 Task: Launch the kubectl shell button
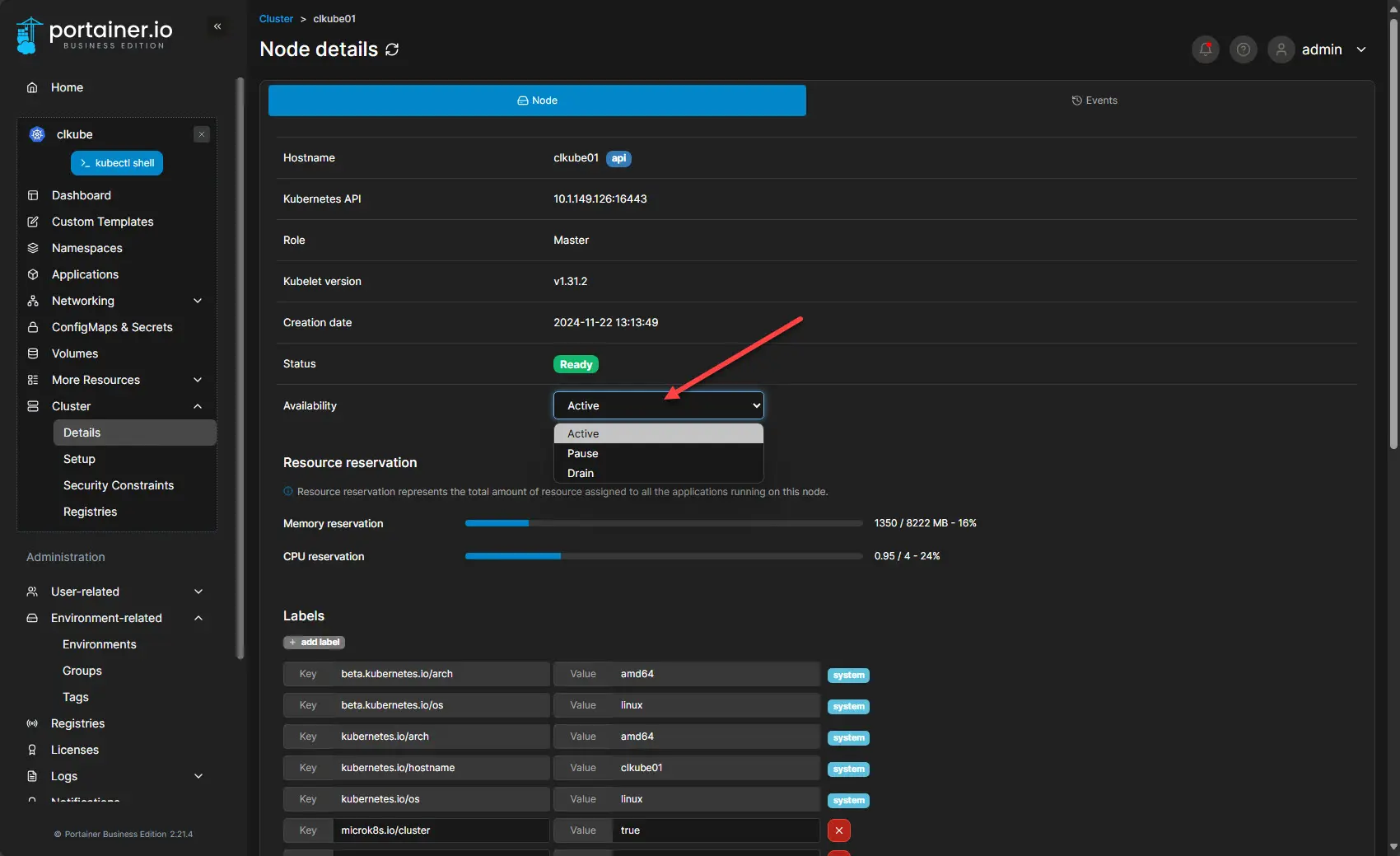(117, 163)
